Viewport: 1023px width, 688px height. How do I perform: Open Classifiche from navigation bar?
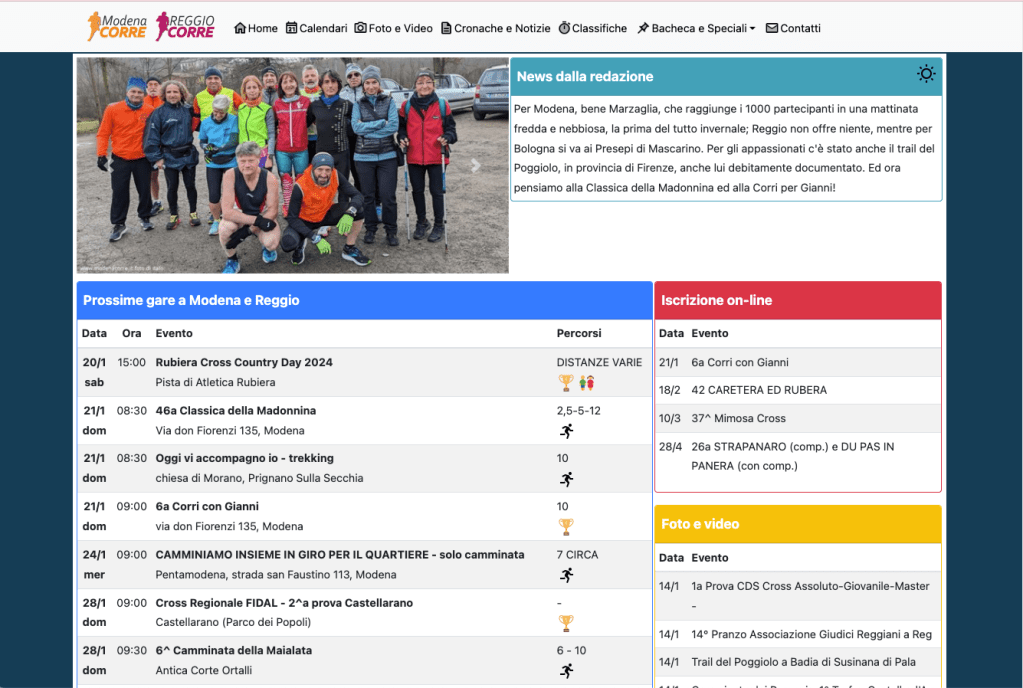[x=593, y=28]
